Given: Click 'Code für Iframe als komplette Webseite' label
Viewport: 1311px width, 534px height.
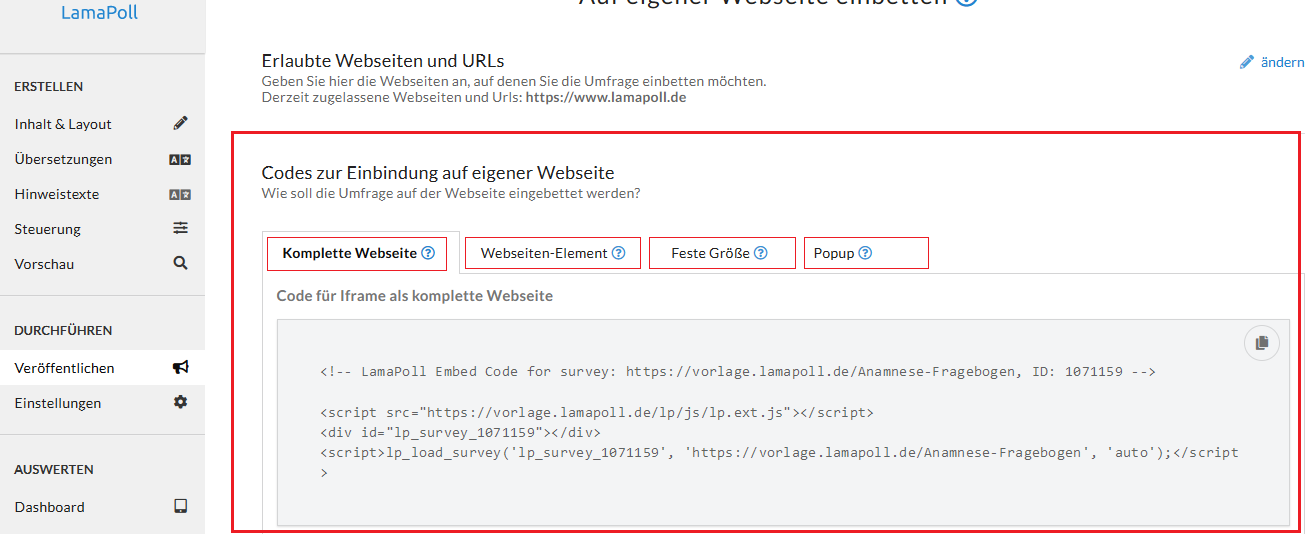Looking at the screenshot, I should click(x=415, y=296).
